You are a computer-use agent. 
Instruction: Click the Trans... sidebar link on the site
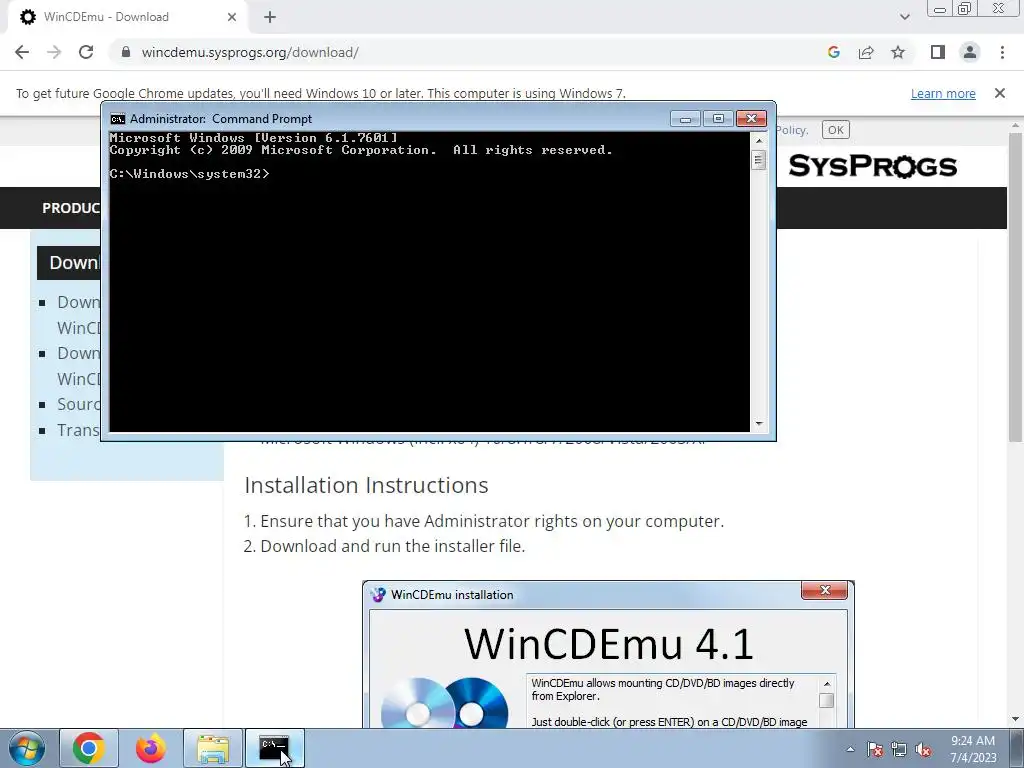78,430
